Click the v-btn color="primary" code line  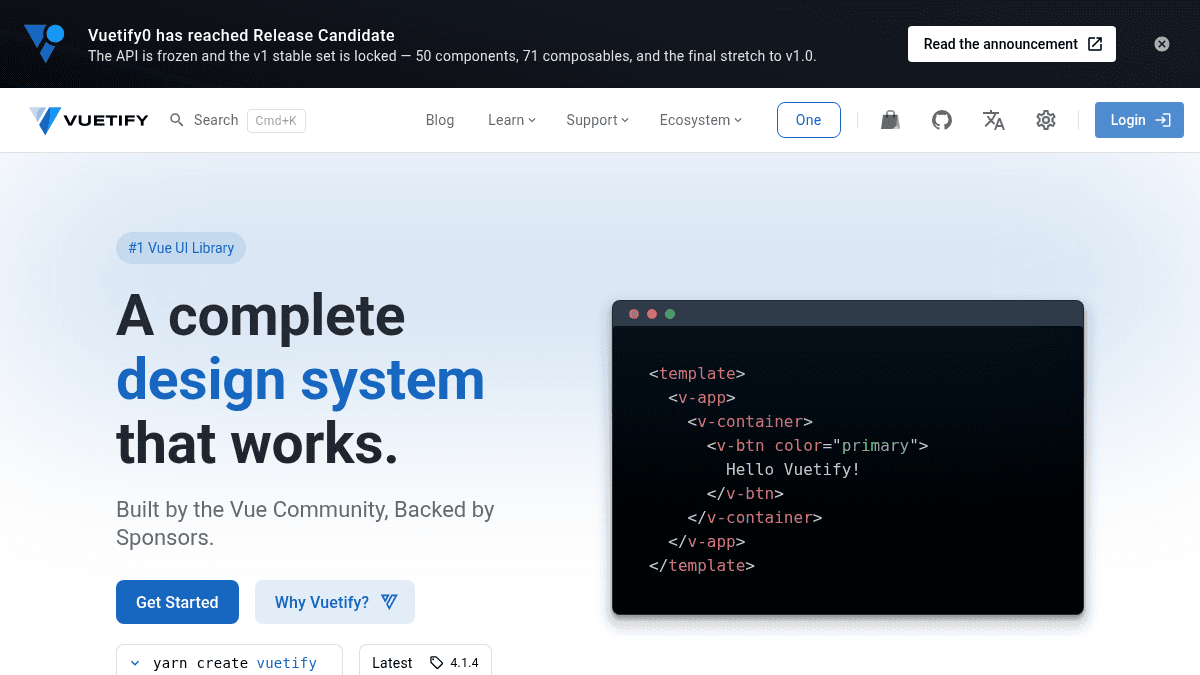tap(817, 445)
